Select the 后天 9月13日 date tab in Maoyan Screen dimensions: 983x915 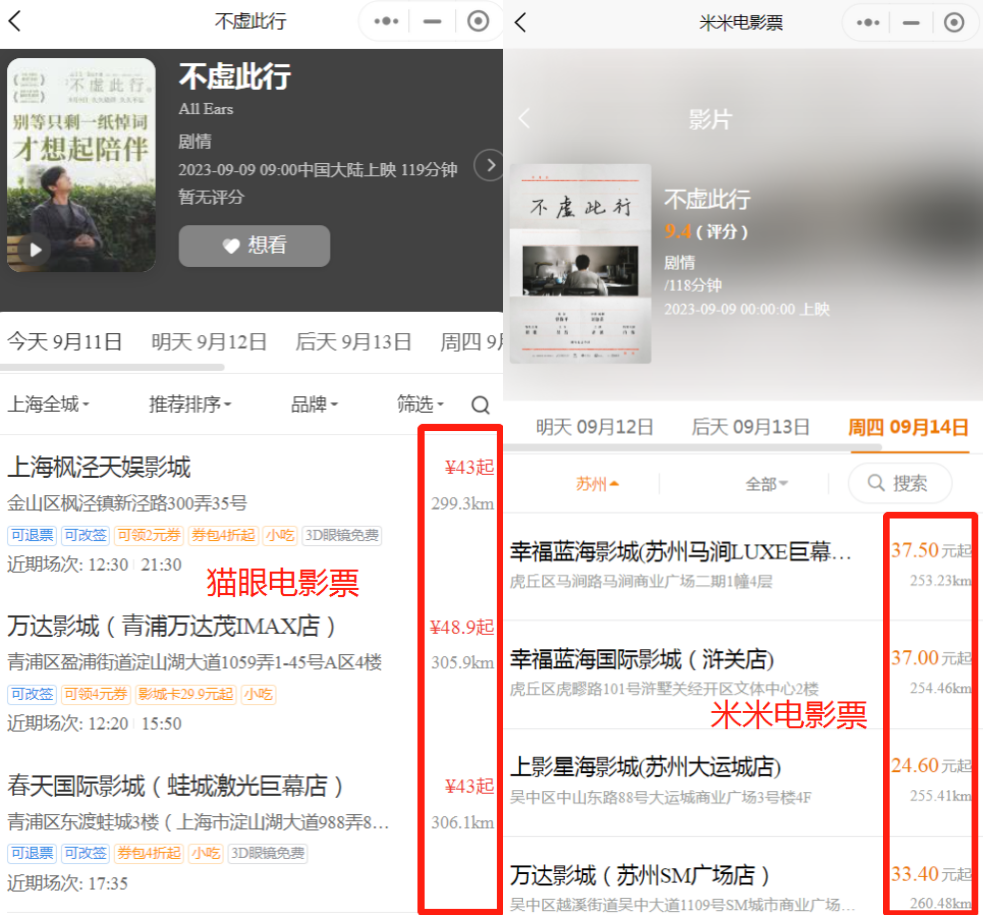point(354,342)
